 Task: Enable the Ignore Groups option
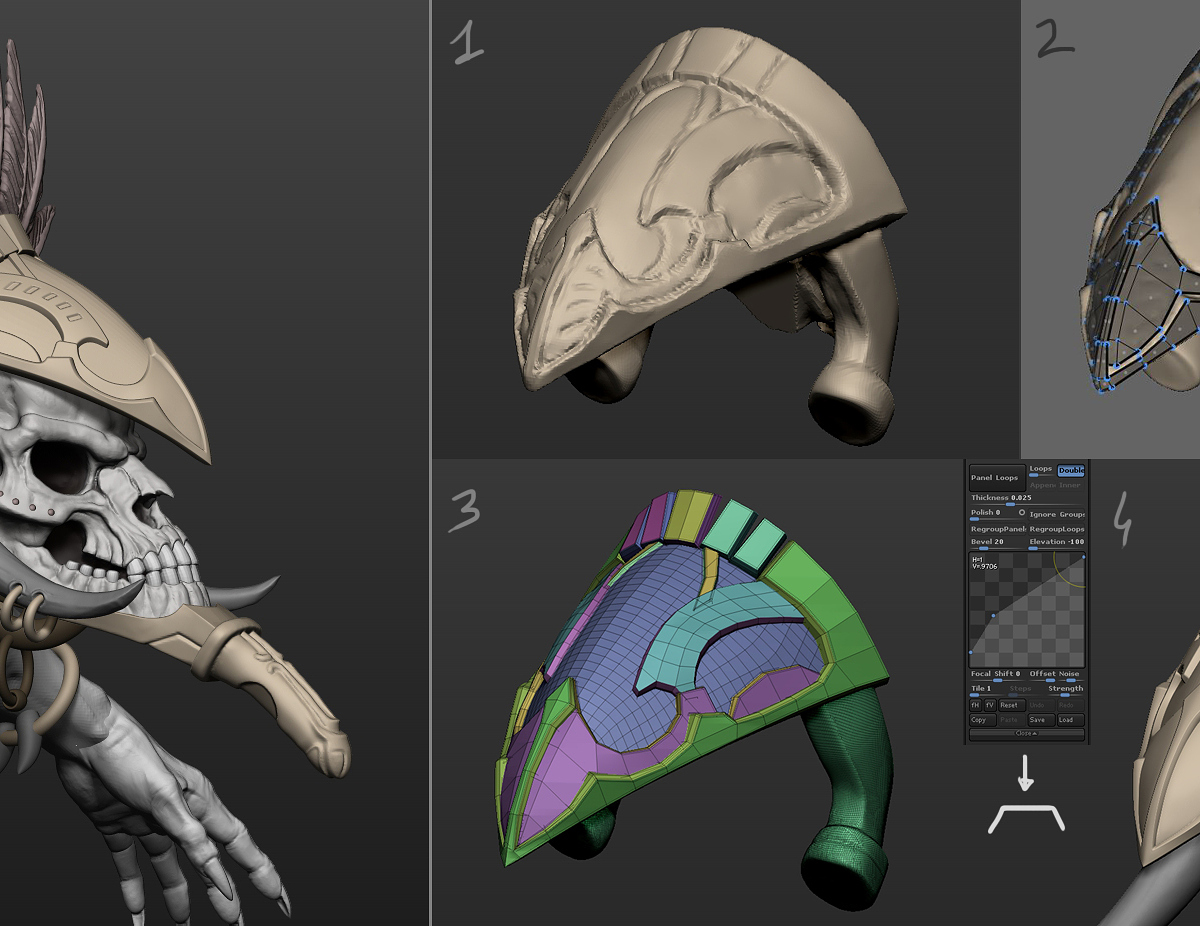[x=1056, y=515]
